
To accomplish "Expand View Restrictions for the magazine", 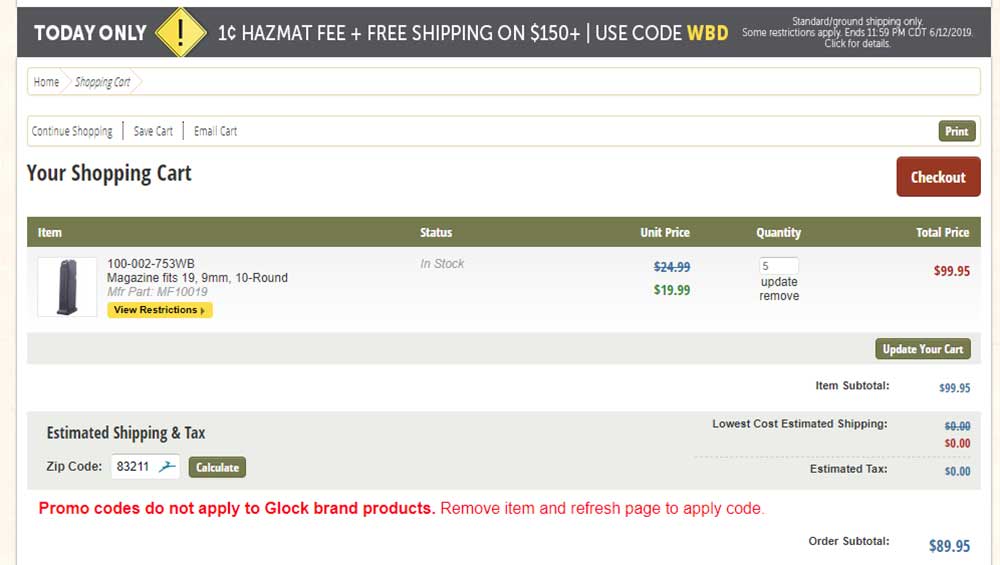I will [160, 310].
